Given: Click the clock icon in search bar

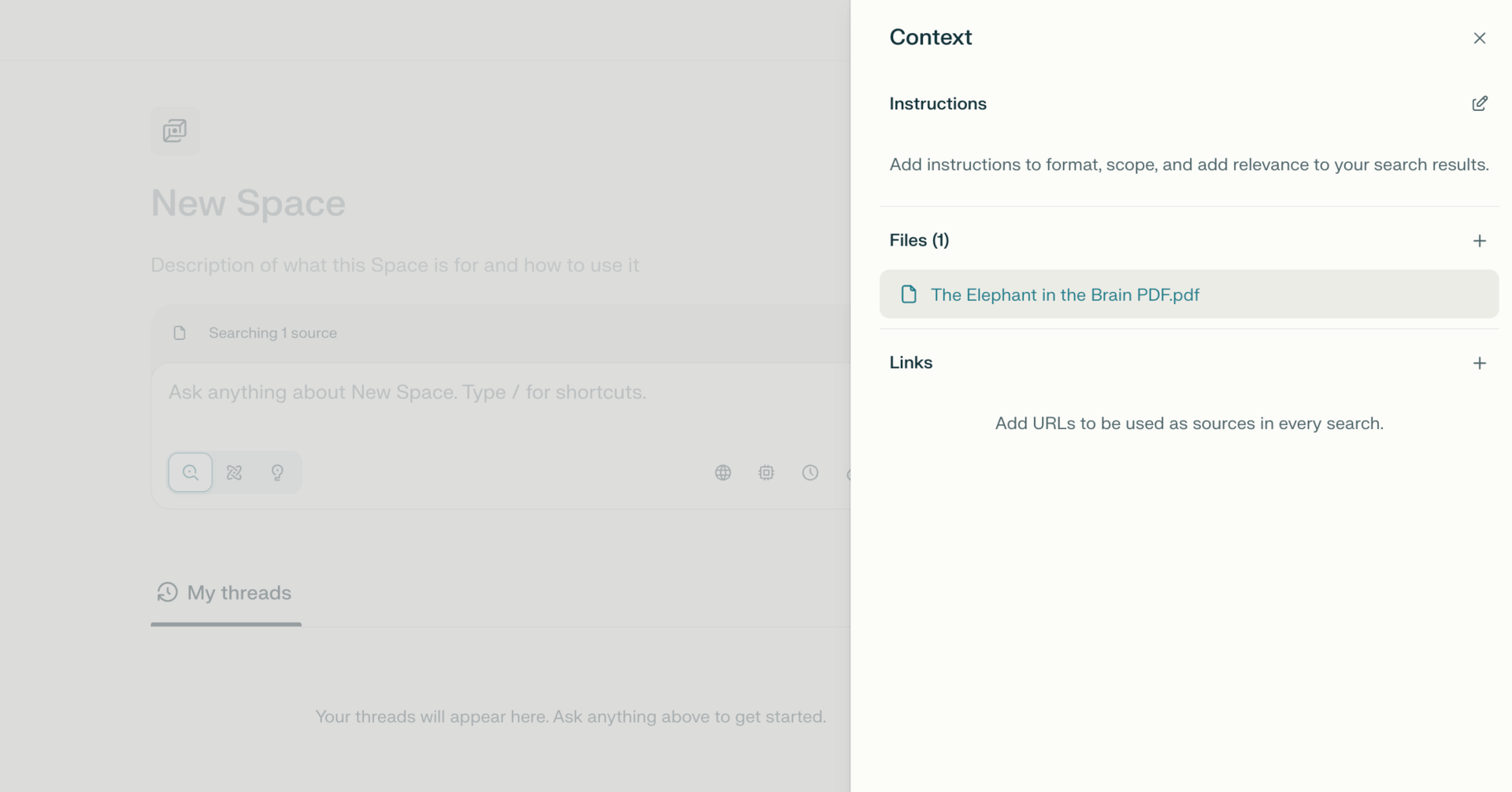Looking at the screenshot, I should pos(810,472).
